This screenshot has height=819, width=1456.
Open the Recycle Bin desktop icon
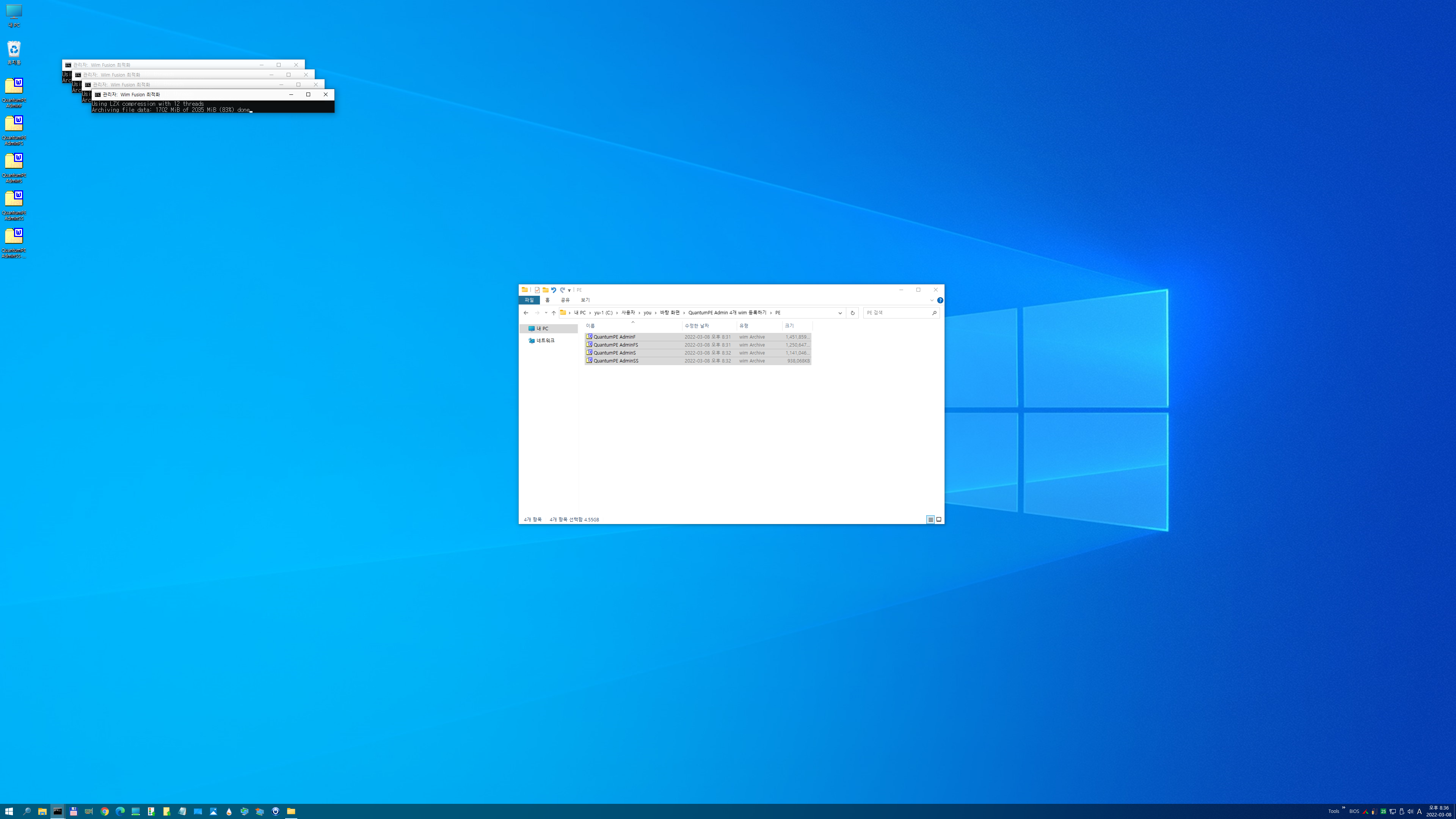[x=14, y=53]
